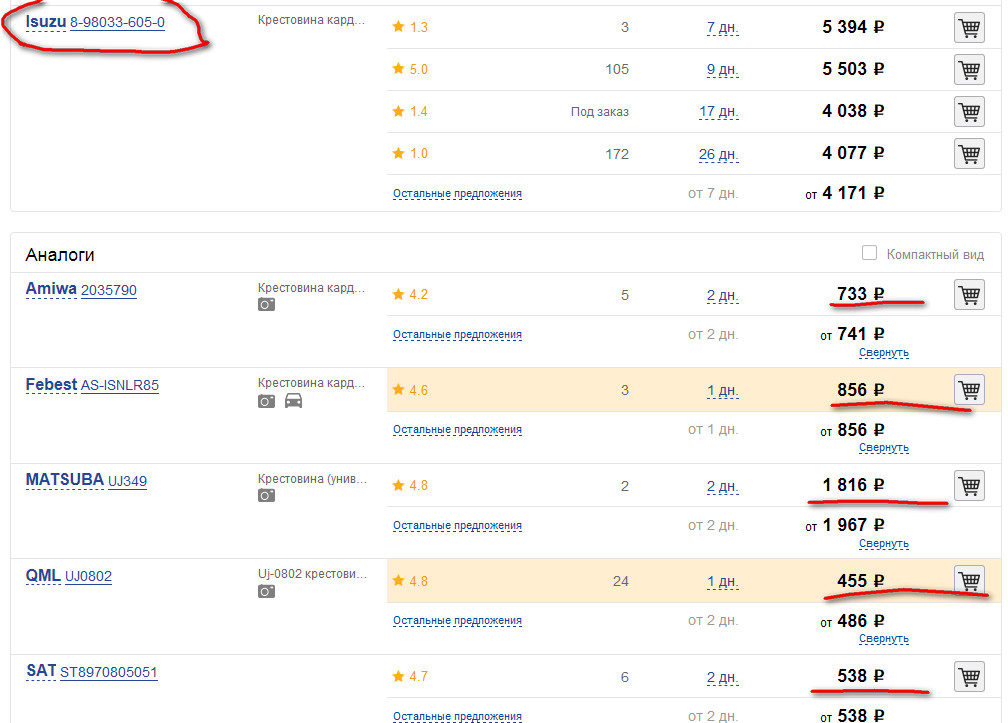Click the quantity 105 in Isuzu row
1008x723 pixels.
(617, 69)
